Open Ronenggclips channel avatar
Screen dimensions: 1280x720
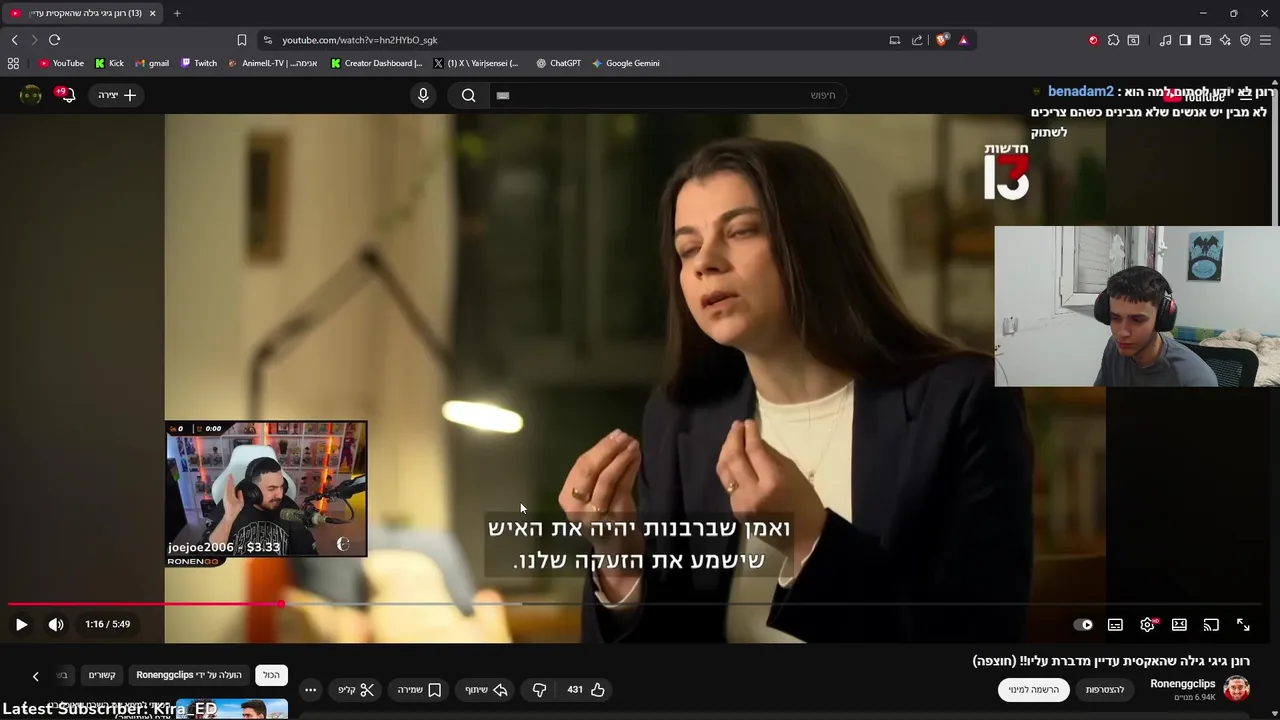(1237, 689)
